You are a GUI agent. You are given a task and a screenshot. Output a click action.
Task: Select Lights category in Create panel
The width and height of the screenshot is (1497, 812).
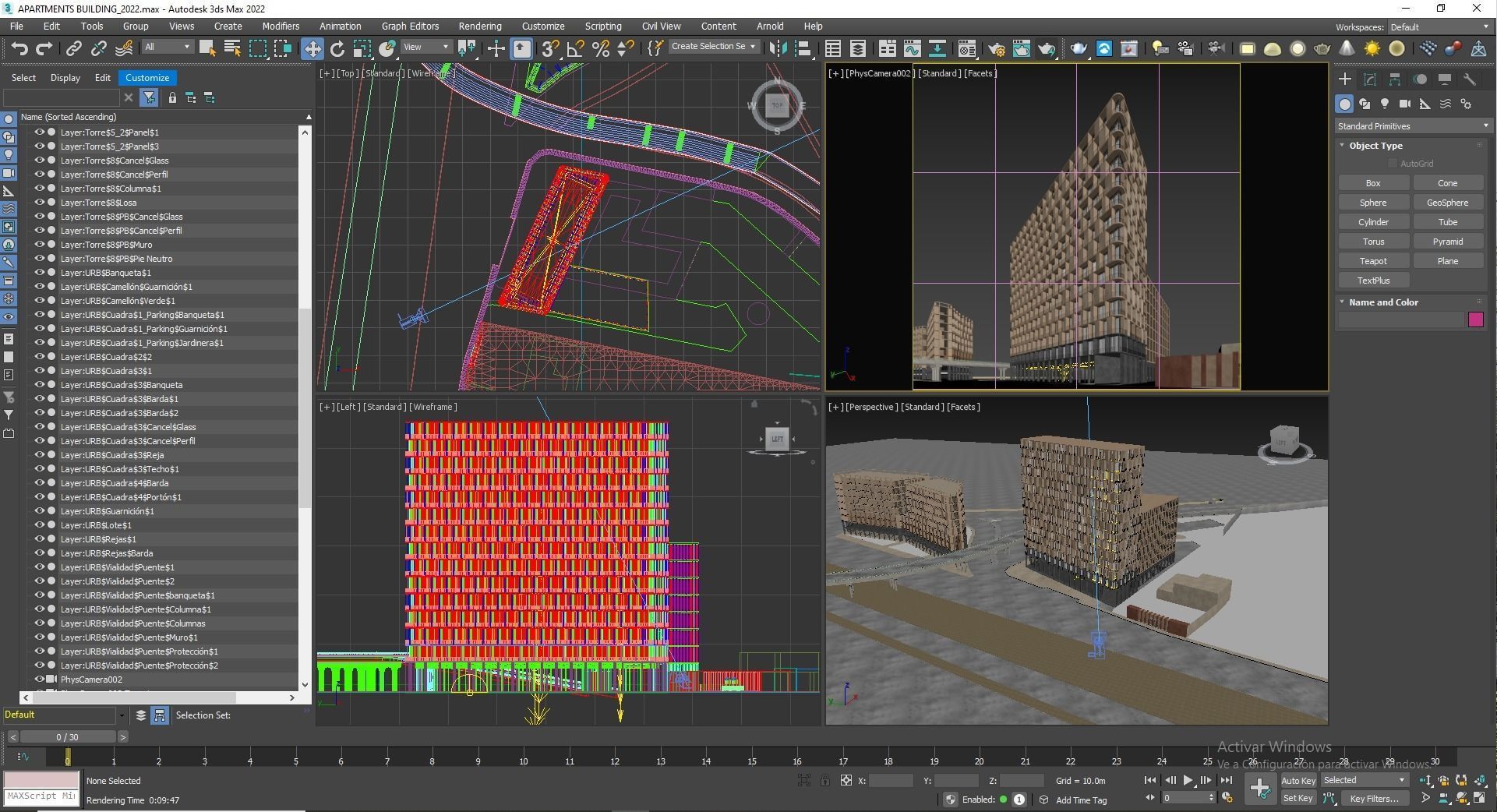tap(1385, 104)
